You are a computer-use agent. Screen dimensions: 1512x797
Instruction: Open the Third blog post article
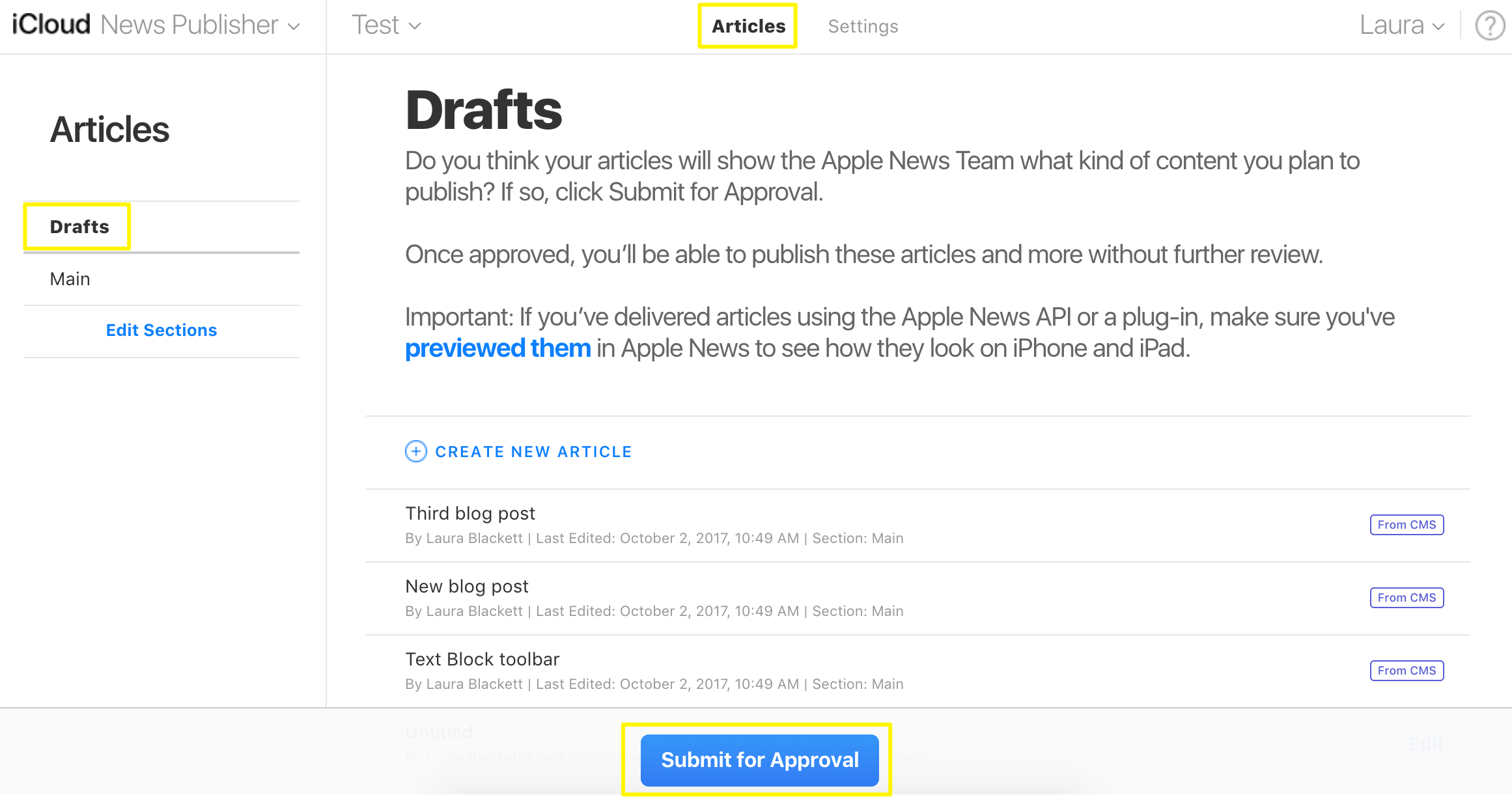click(470, 513)
